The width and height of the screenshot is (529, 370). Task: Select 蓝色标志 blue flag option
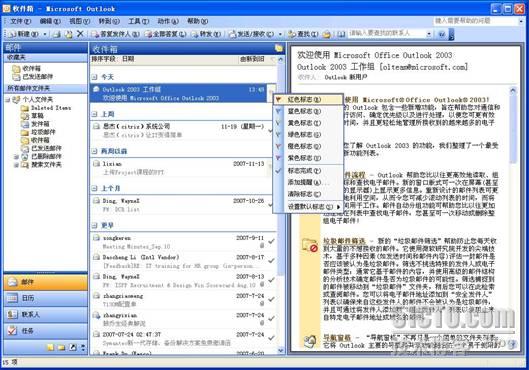point(308,111)
